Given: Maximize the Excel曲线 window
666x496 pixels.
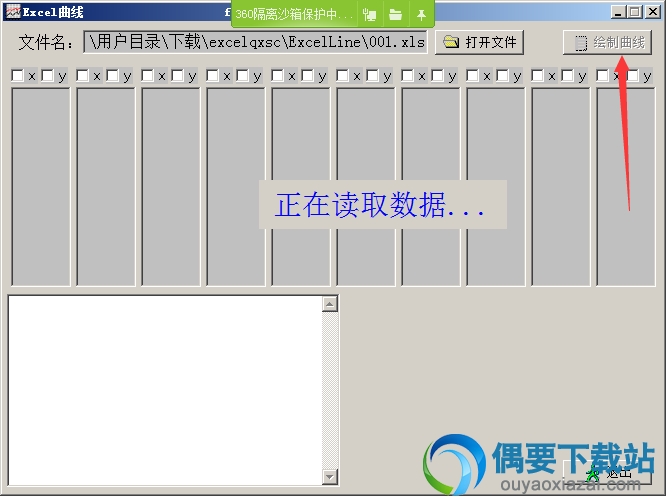Looking at the screenshot, I should (635, 11).
